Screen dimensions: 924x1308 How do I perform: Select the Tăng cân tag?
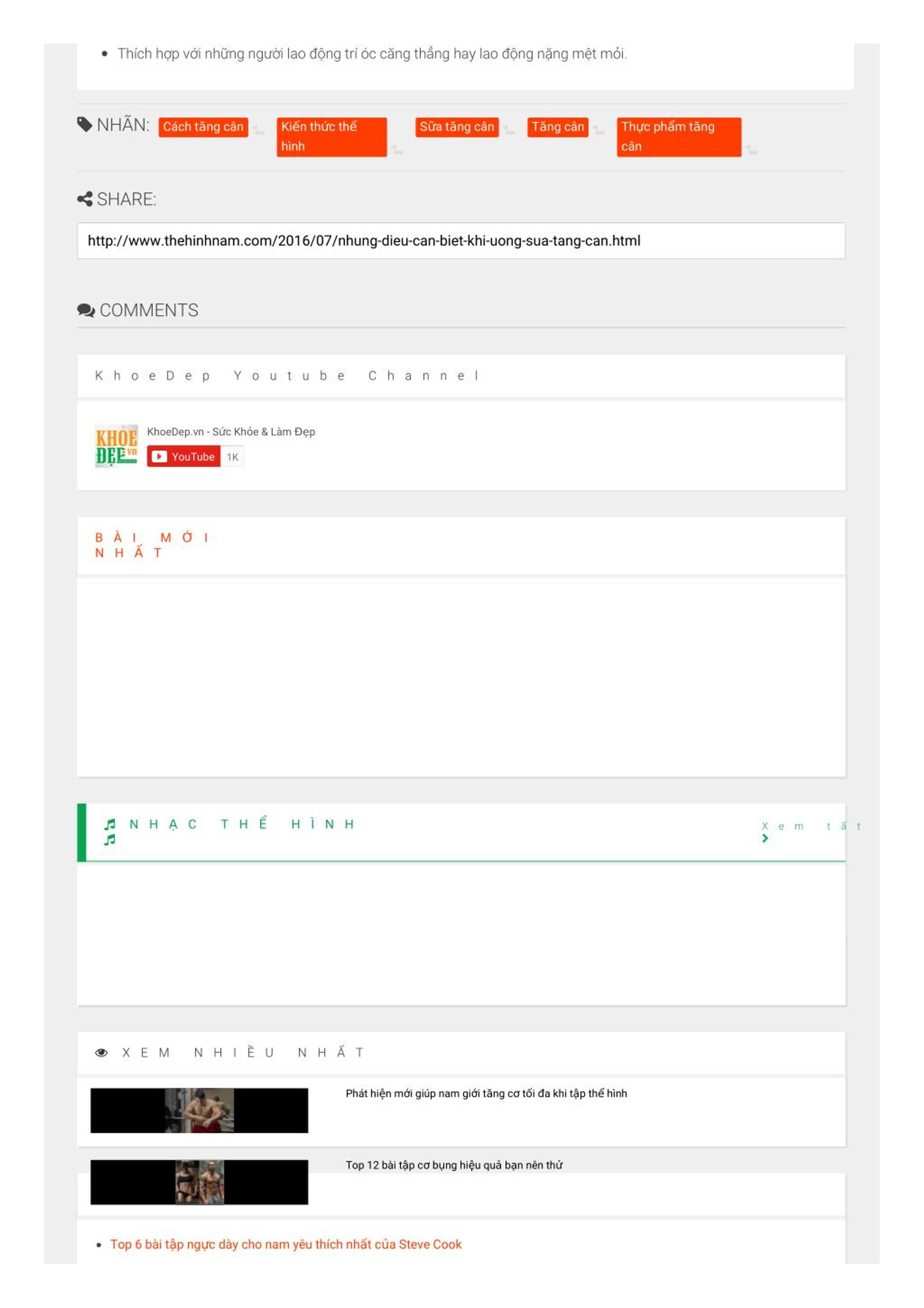[x=558, y=127]
